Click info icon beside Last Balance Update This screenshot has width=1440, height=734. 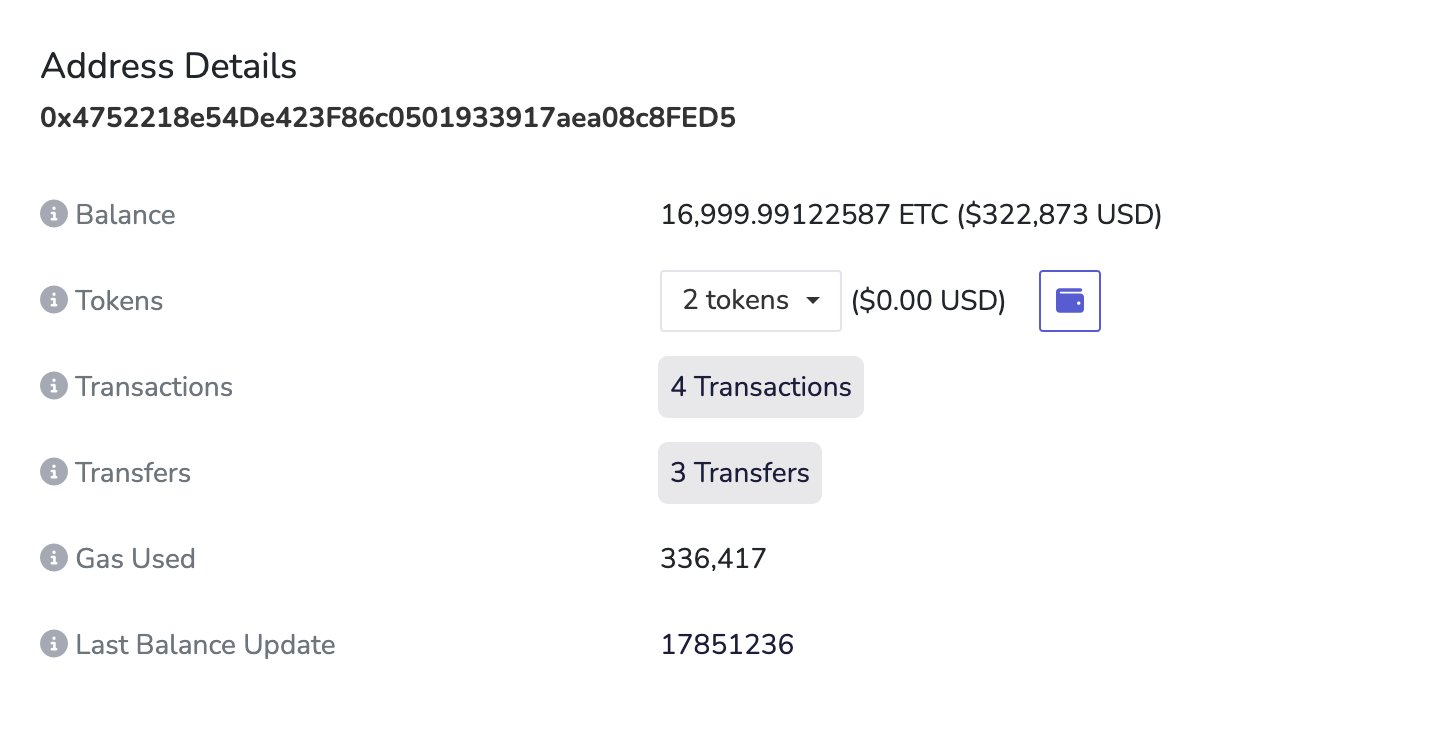point(52,644)
